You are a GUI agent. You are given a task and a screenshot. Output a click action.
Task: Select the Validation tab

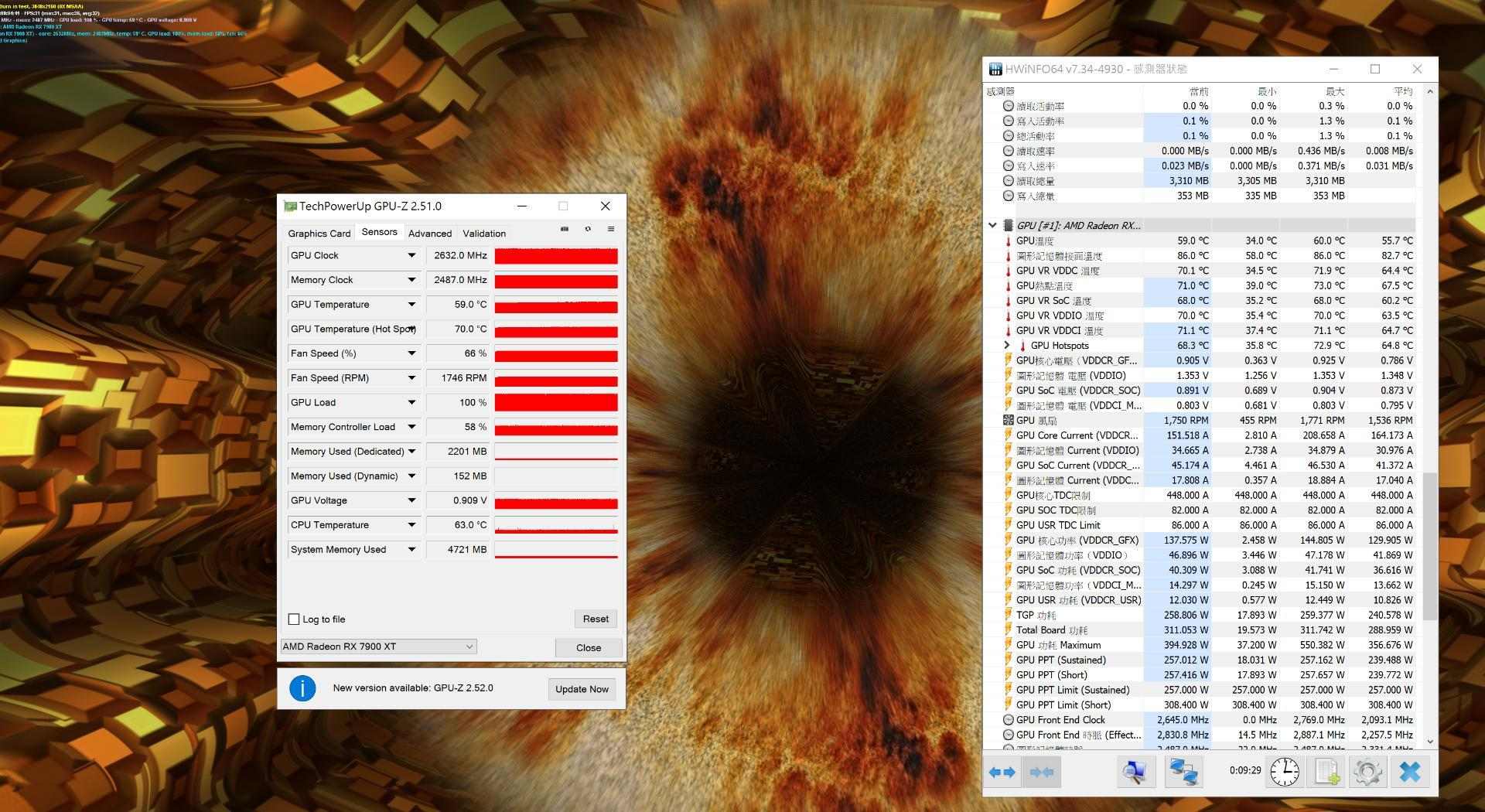(x=483, y=233)
